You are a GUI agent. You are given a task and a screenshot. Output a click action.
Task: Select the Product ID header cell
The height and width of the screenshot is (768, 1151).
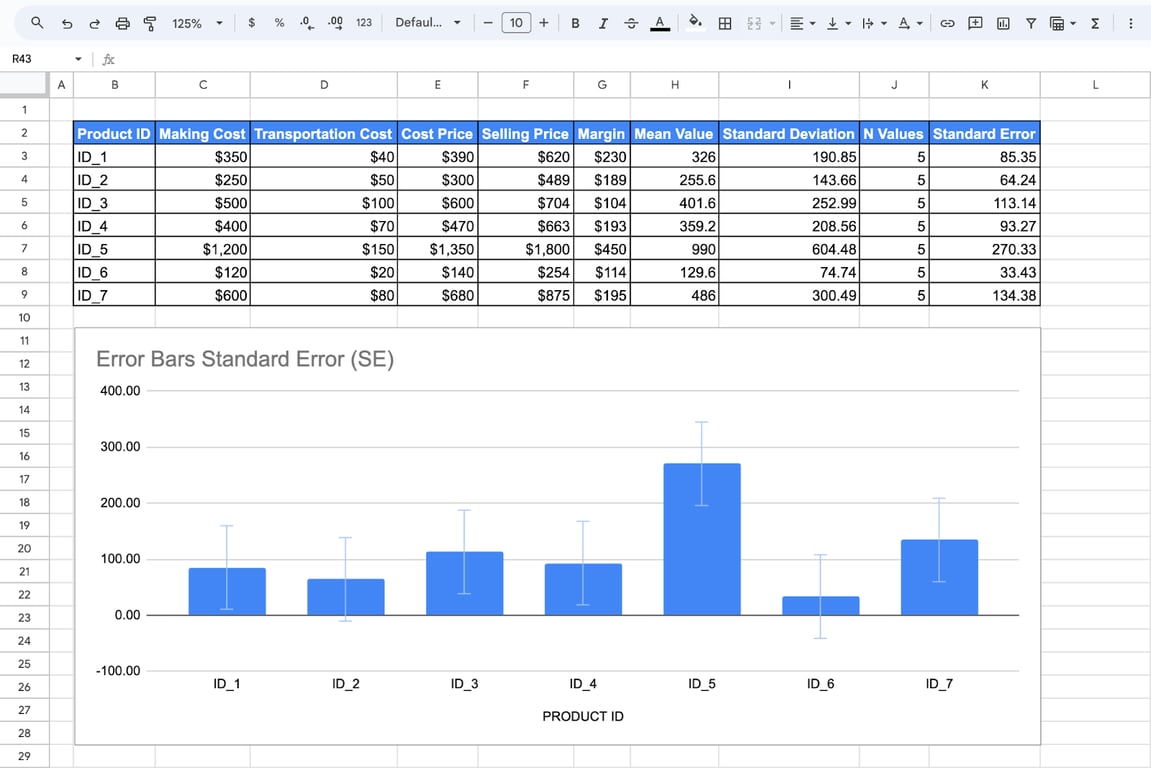point(114,134)
